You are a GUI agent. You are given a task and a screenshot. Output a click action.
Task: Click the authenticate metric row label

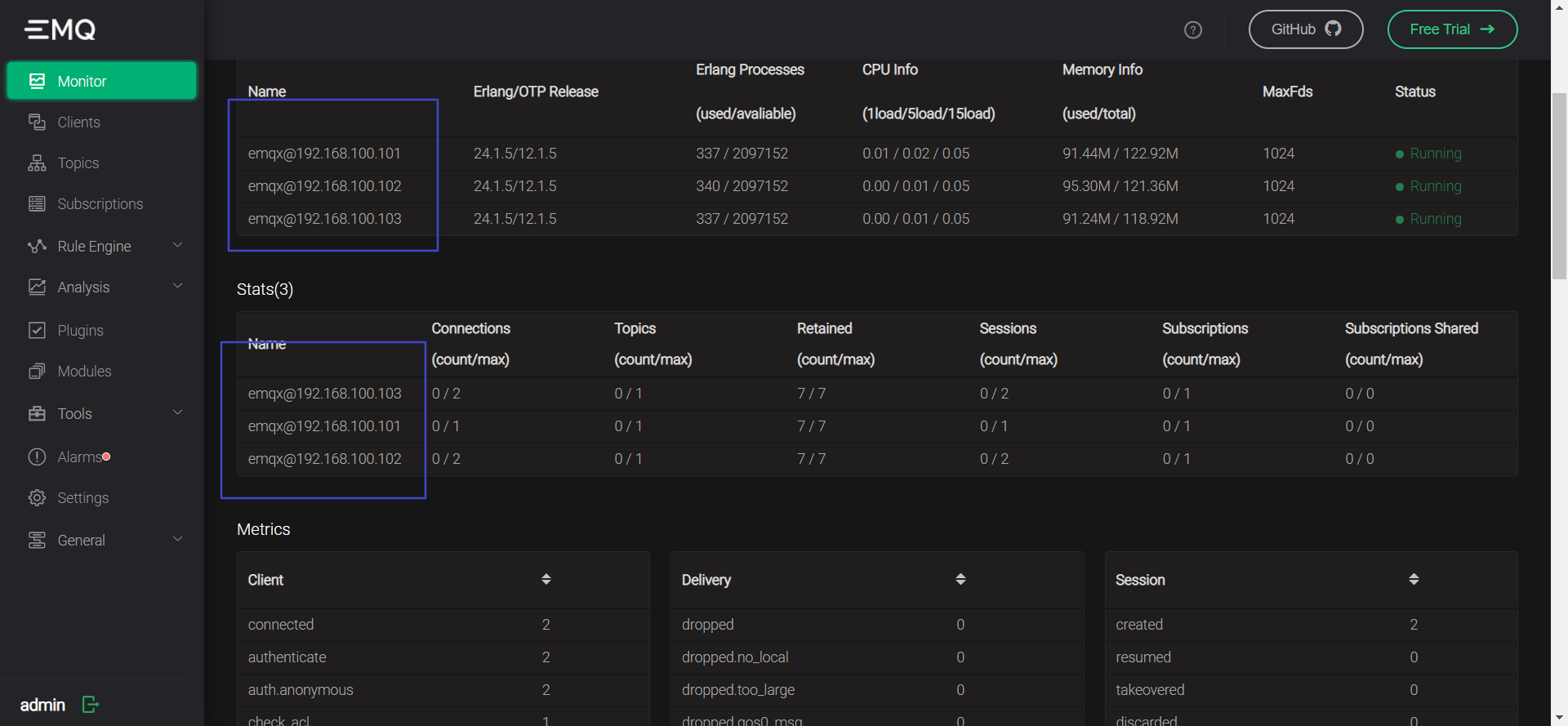click(287, 657)
